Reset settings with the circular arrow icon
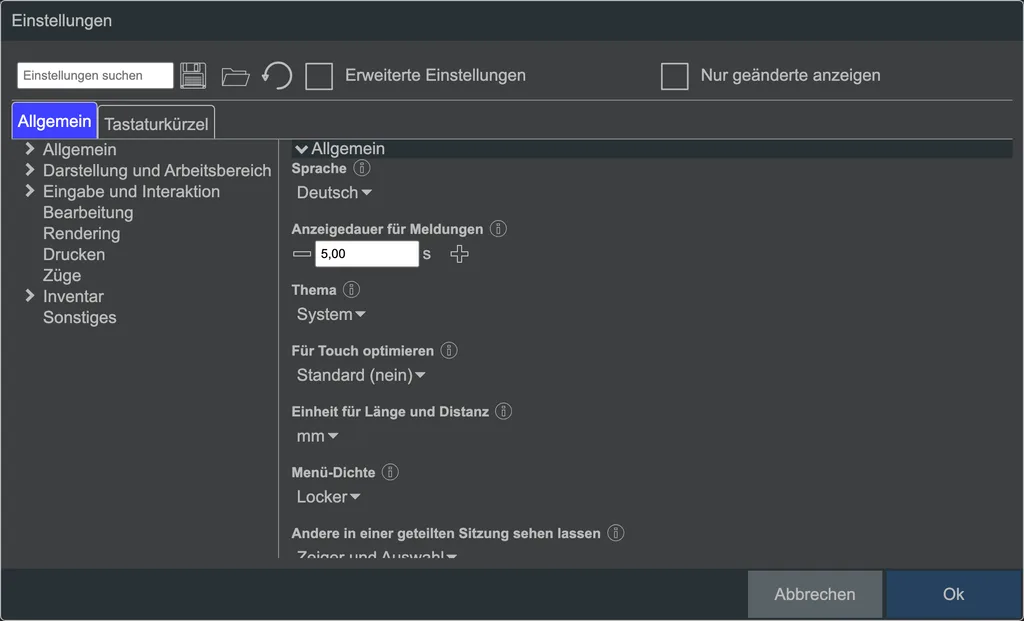 277,76
